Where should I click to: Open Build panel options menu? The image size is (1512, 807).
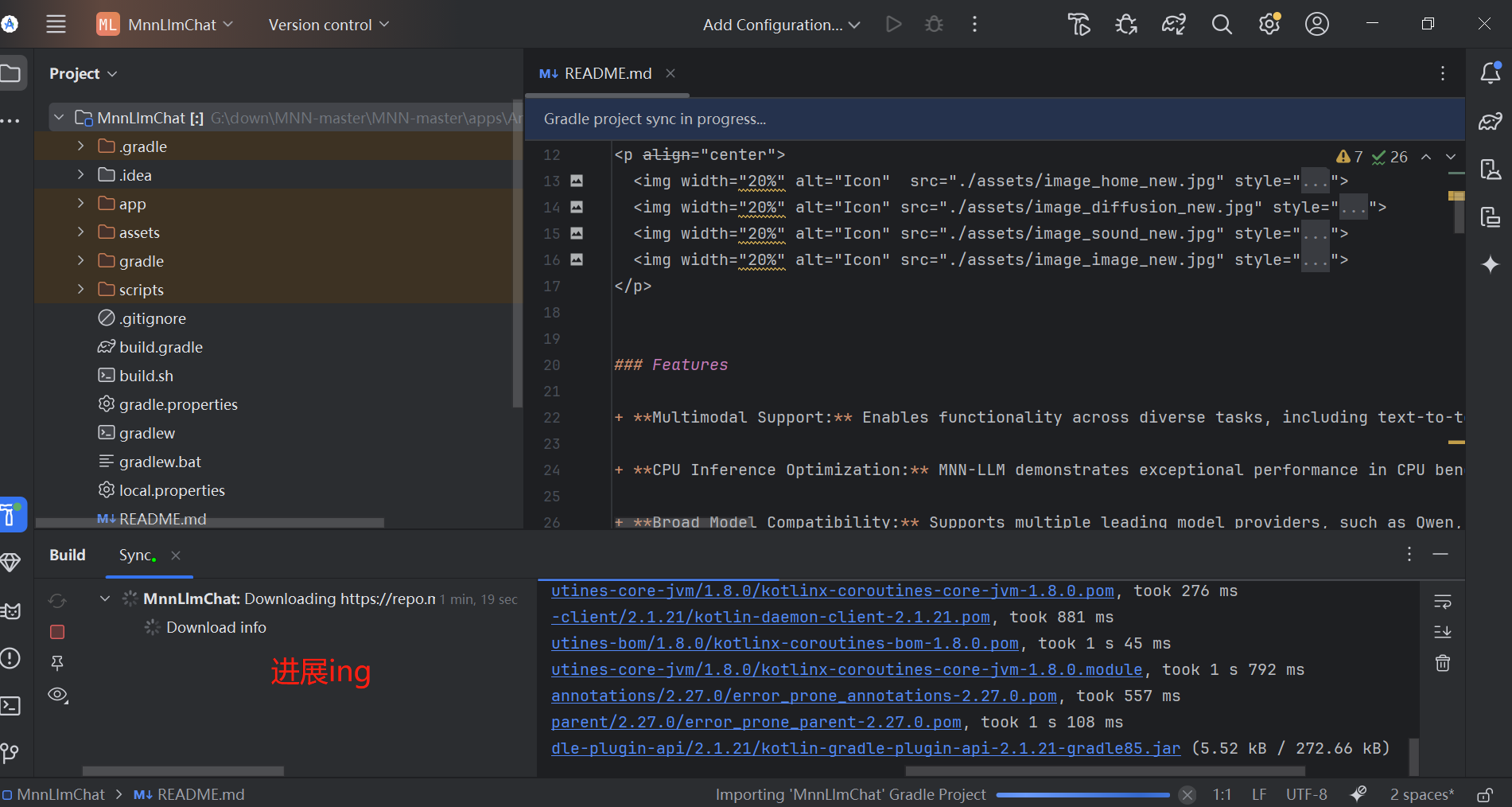coord(1409,554)
